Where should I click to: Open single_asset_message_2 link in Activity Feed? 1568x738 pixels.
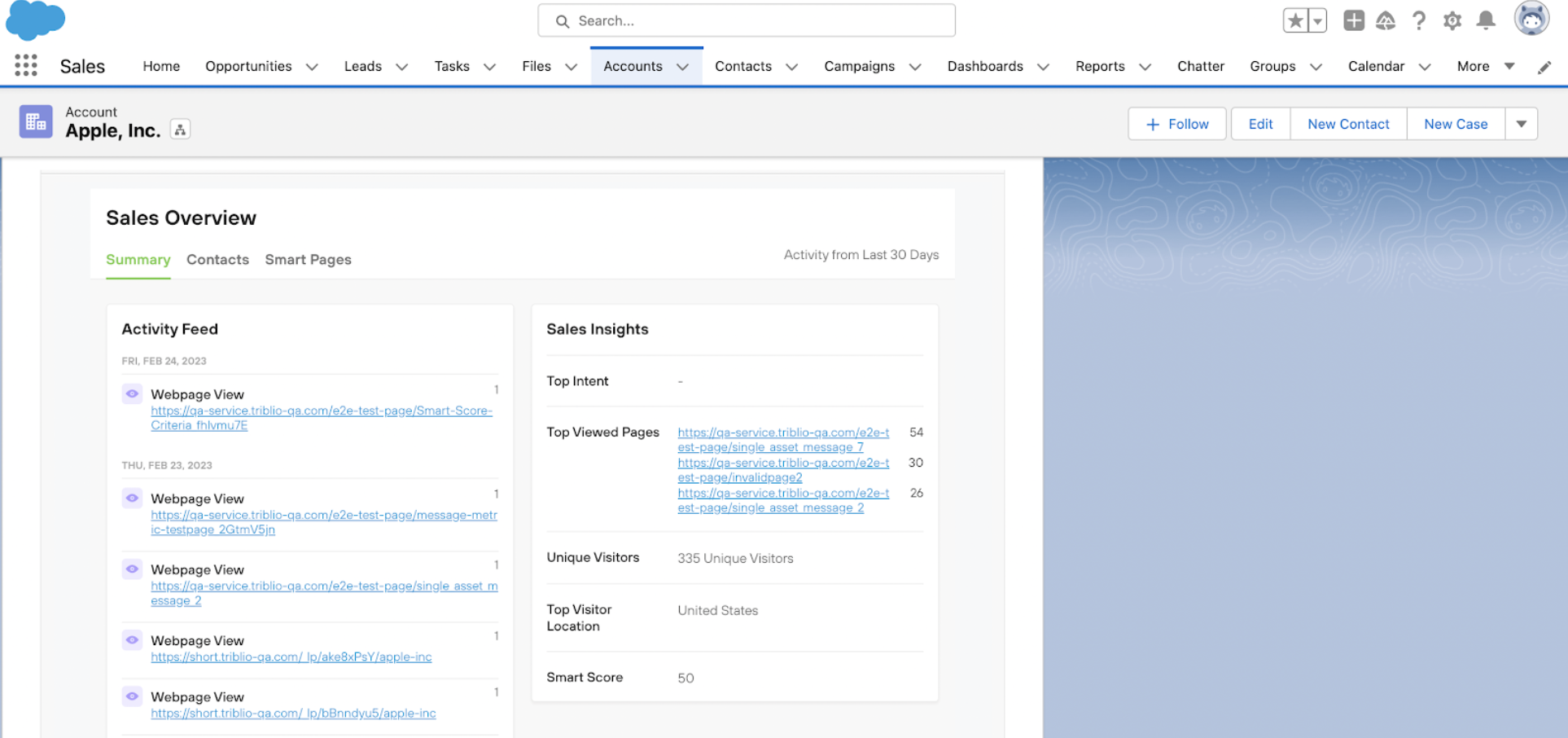point(324,593)
